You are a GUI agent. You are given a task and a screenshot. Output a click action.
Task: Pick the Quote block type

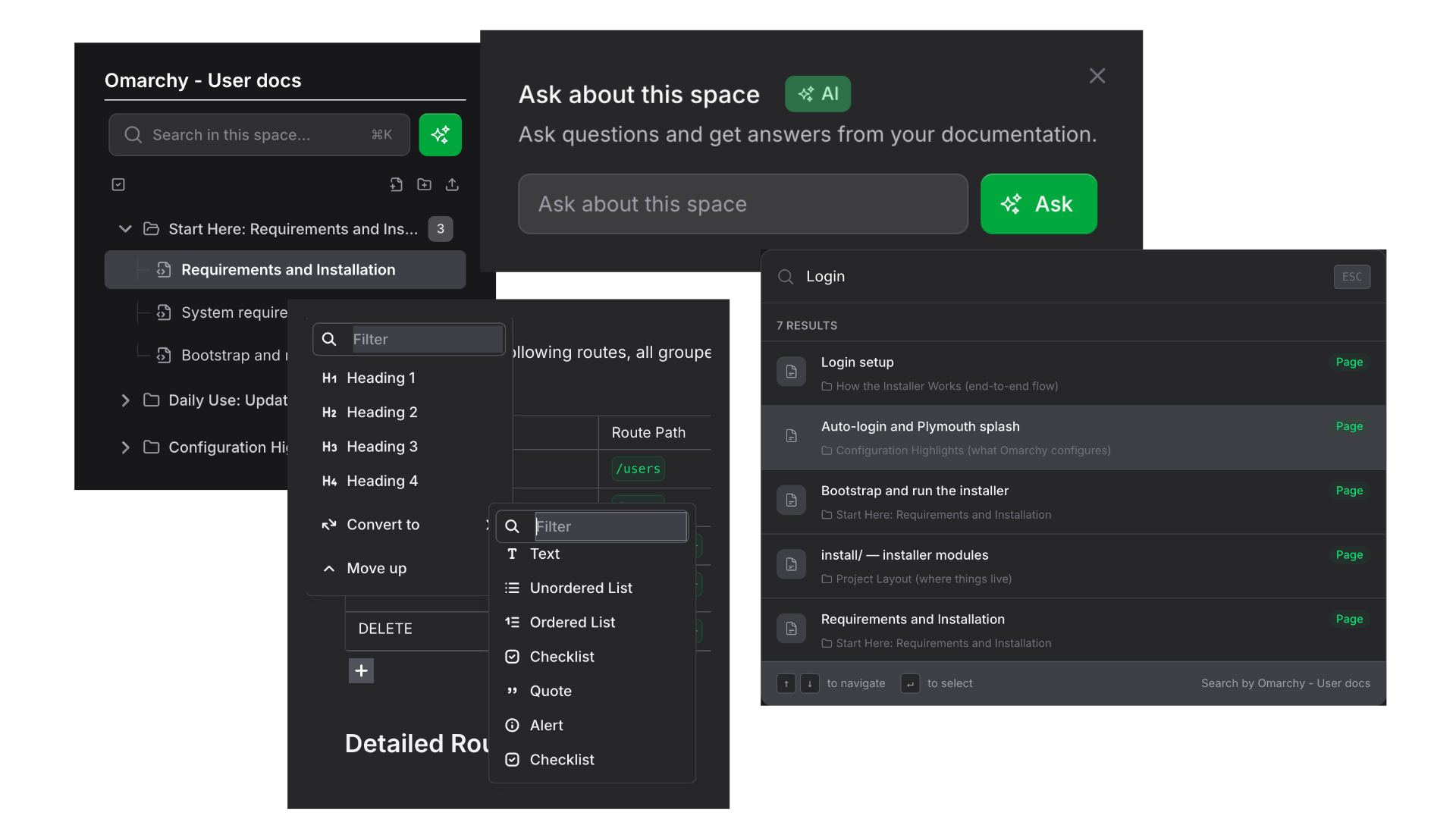click(x=550, y=692)
